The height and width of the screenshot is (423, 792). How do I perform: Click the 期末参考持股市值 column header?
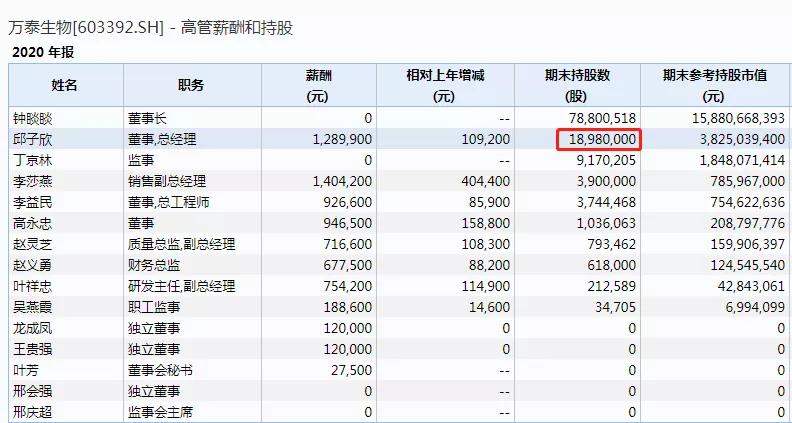[x=714, y=85]
